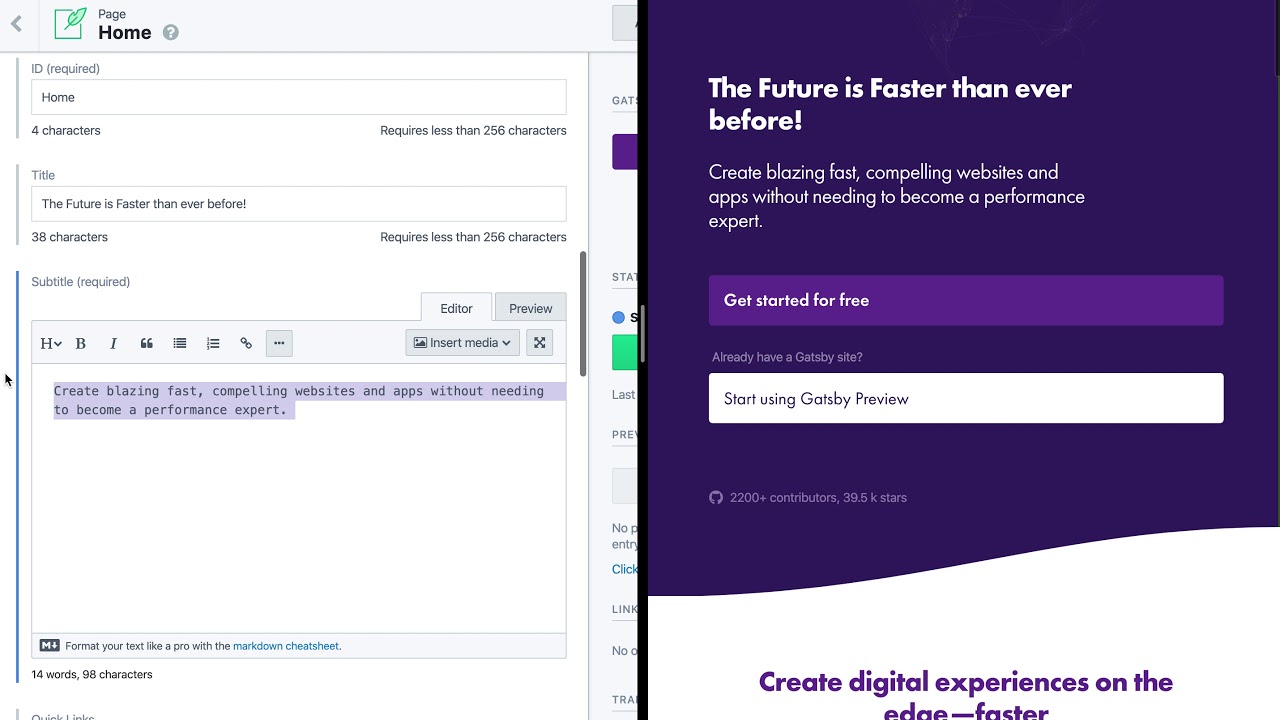Click into the ID input field
This screenshot has height=720, width=1280.
click(298, 97)
